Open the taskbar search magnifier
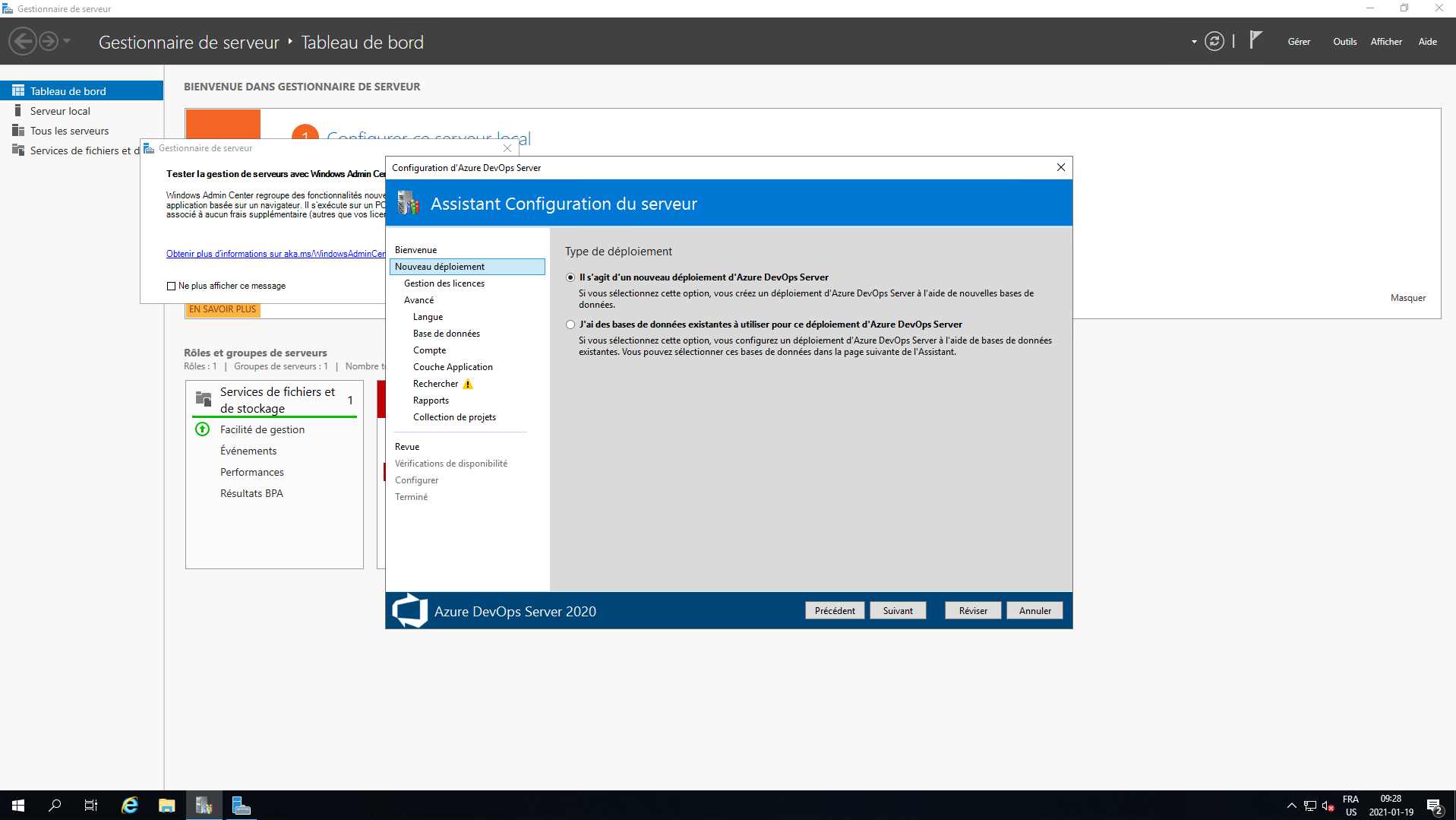 (x=55, y=806)
